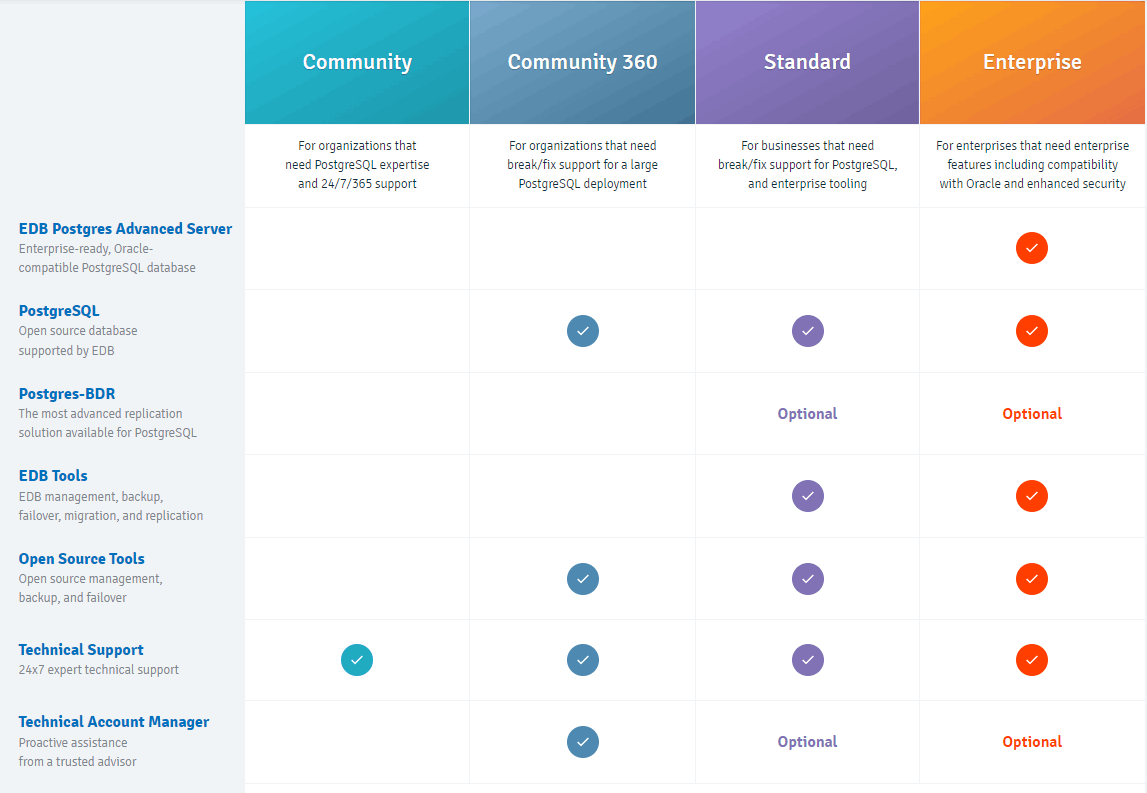Screen dimensions: 1147x793
Task: Click Enterprise description about Oracle compatibility
Action: tap(1032, 165)
